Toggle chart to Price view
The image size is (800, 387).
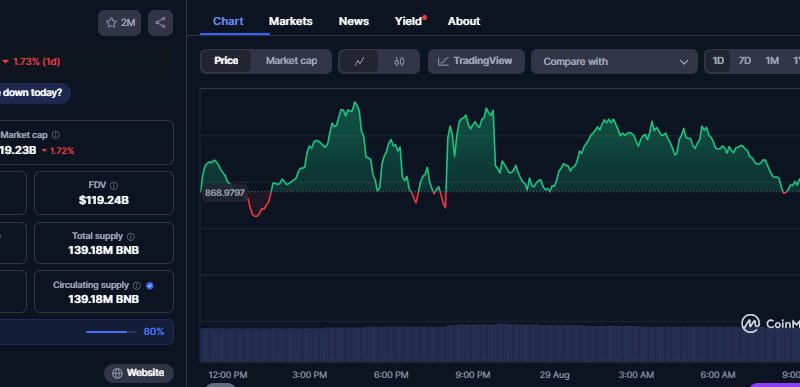(x=226, y=61)
